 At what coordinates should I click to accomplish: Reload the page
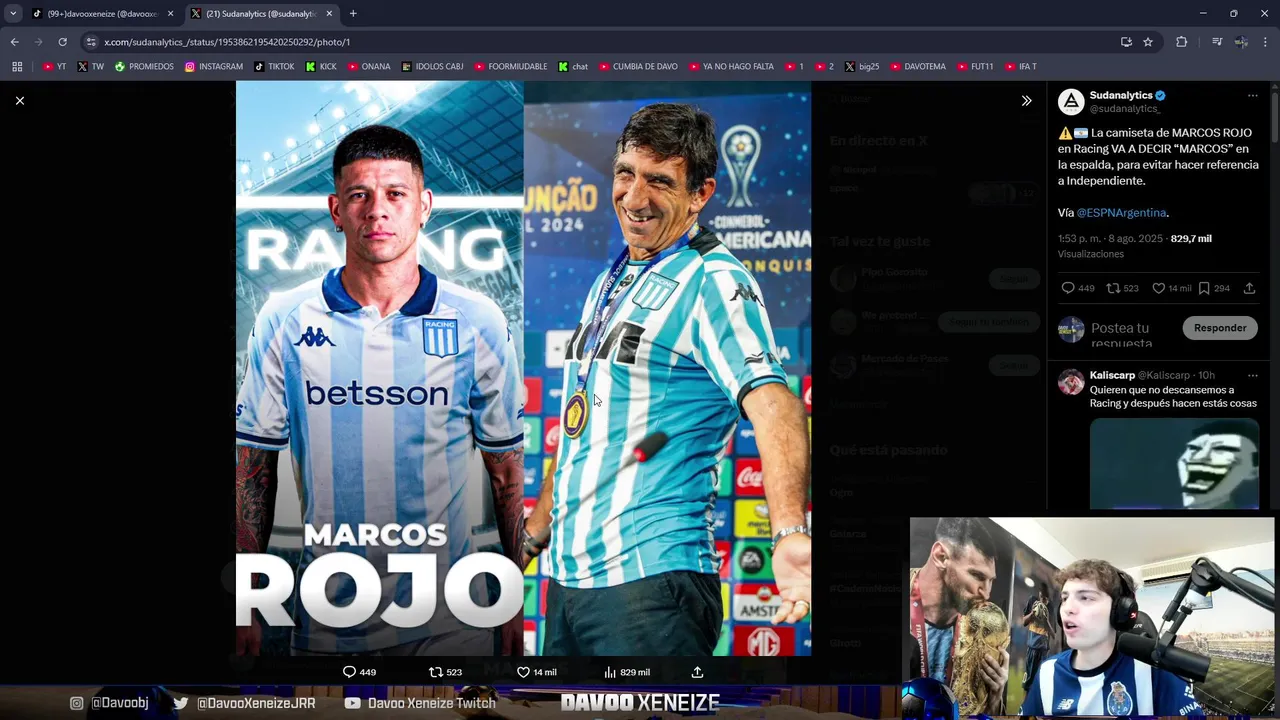(x=62, y=42)
